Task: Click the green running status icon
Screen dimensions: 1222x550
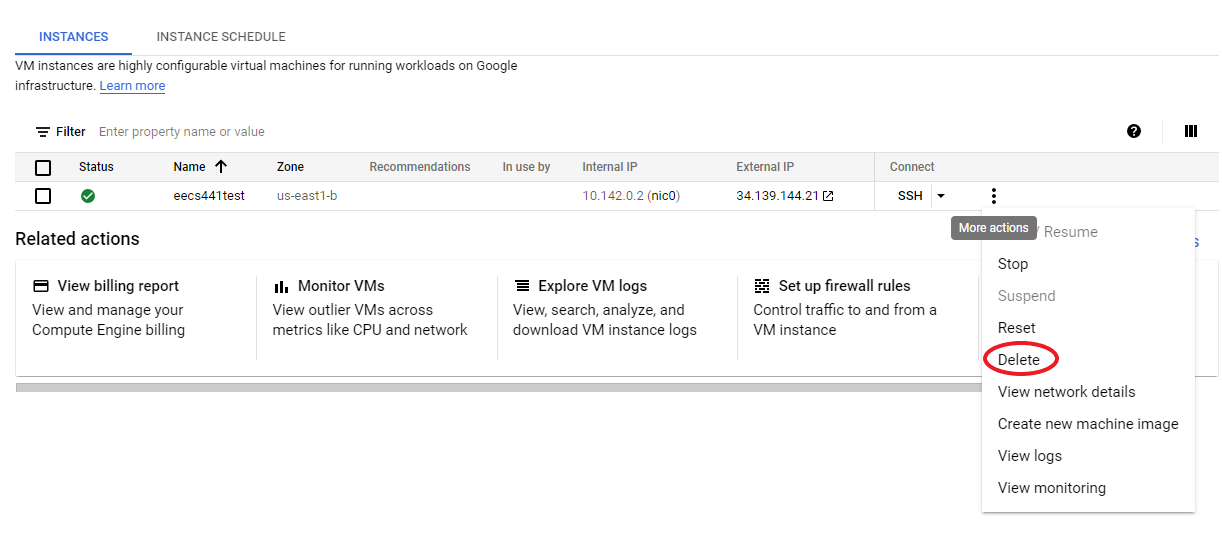Action: 88,196
